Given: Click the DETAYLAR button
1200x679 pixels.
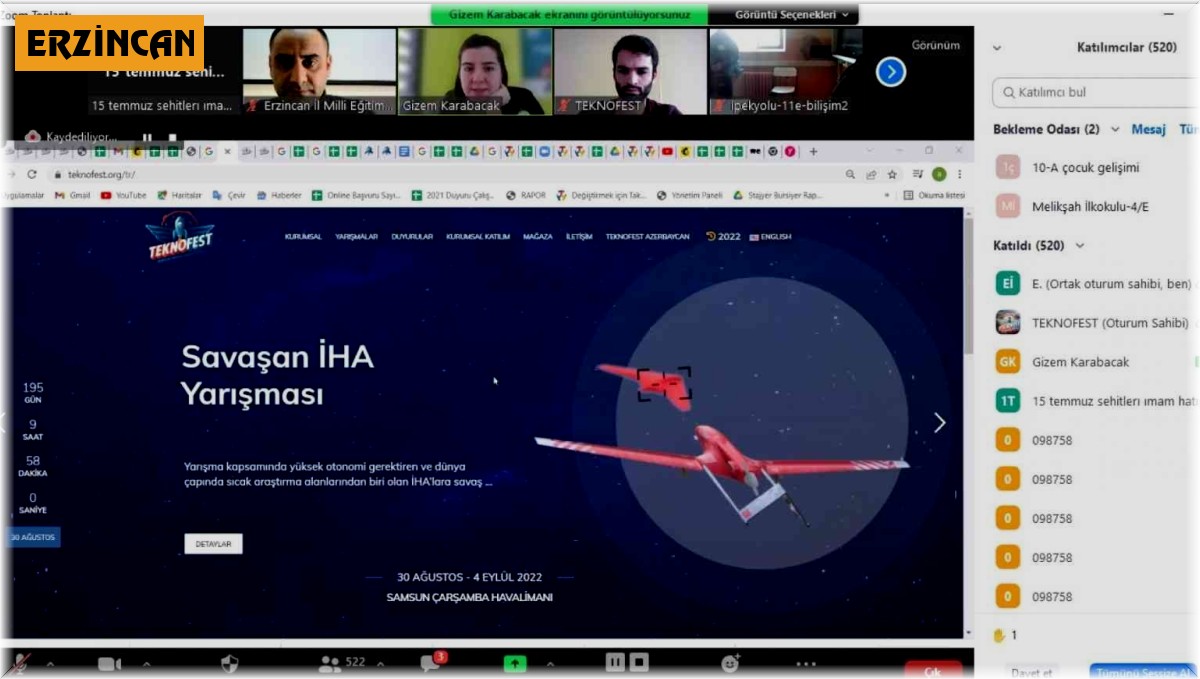Looking at the screenshot, I should click(x=213, y=544).
